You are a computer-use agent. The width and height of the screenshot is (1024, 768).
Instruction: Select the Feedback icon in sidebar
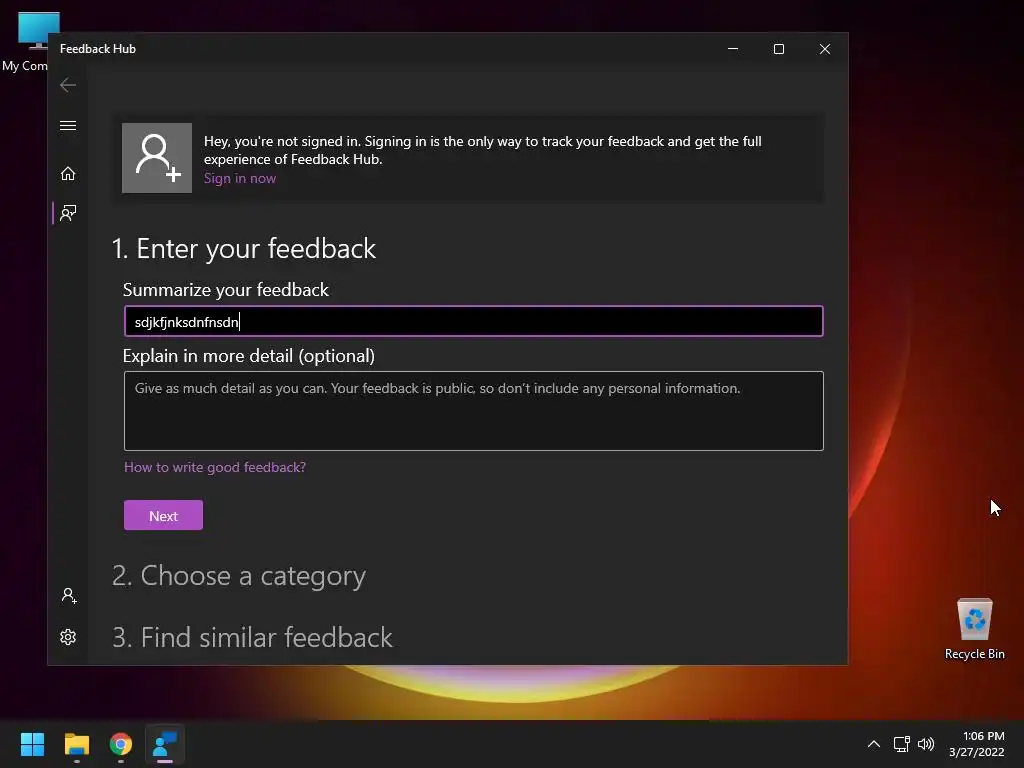[x=68, y=213]
